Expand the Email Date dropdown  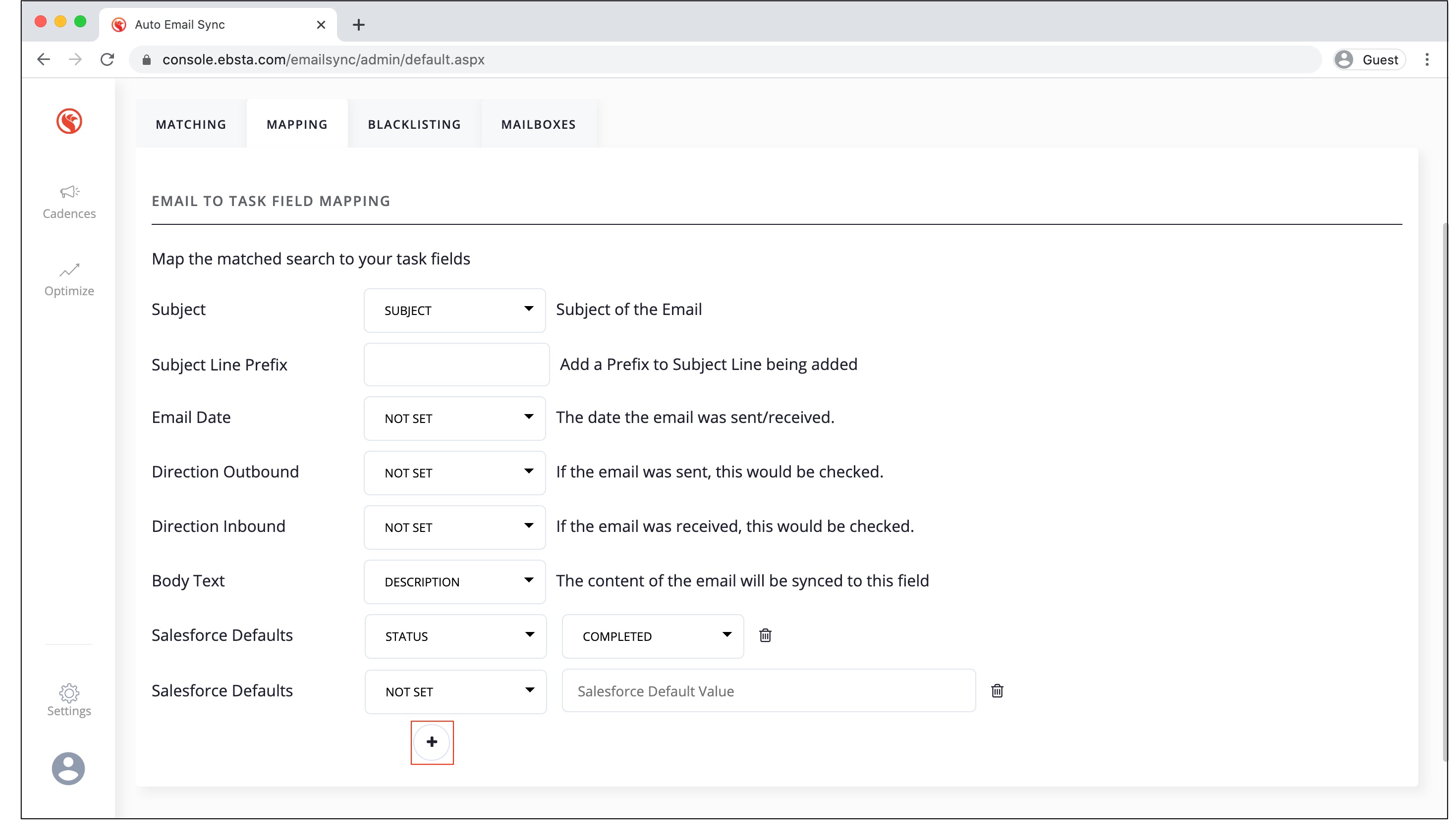point(454,419)
